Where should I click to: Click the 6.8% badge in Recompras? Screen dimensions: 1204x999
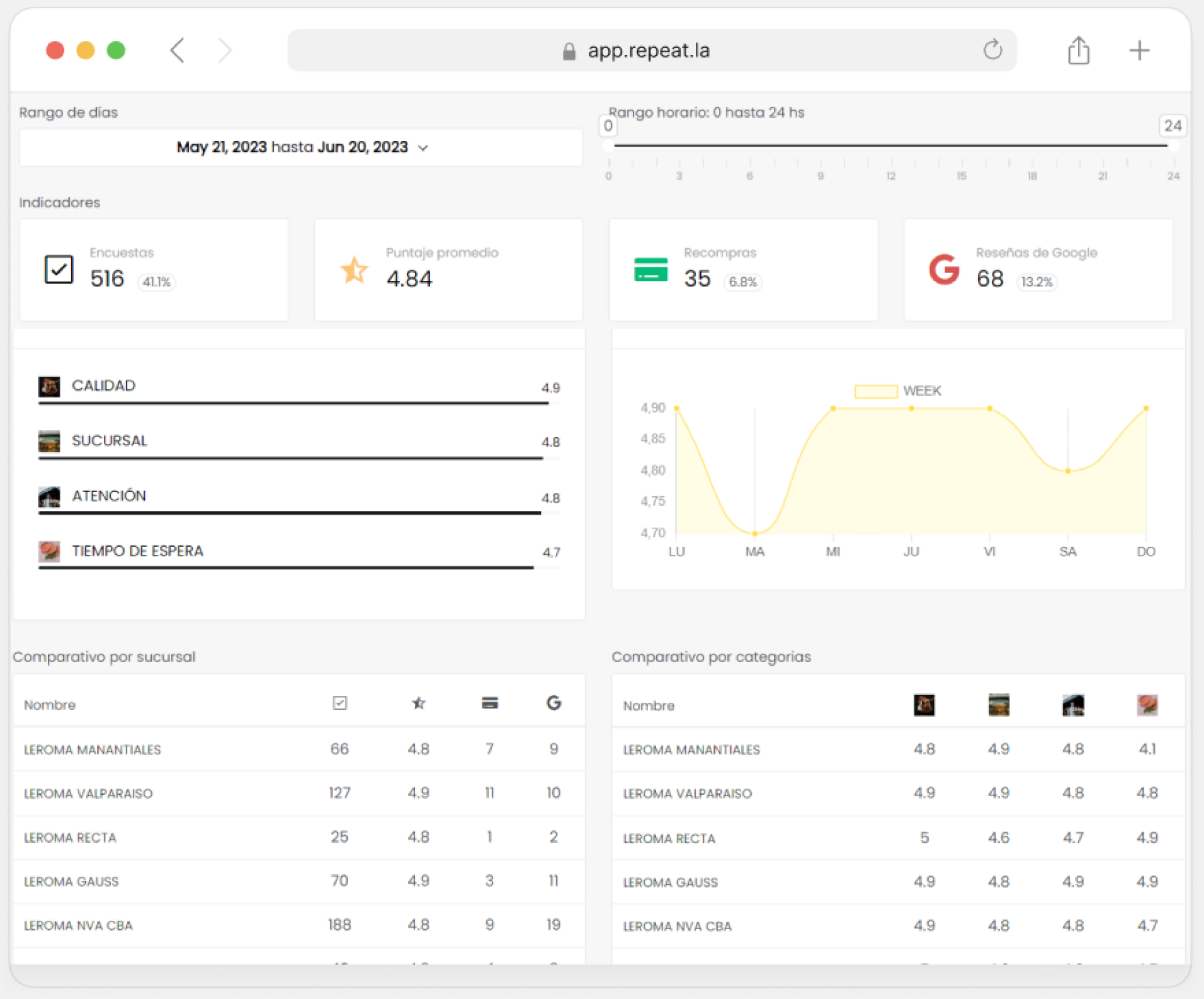click(742, 282)
